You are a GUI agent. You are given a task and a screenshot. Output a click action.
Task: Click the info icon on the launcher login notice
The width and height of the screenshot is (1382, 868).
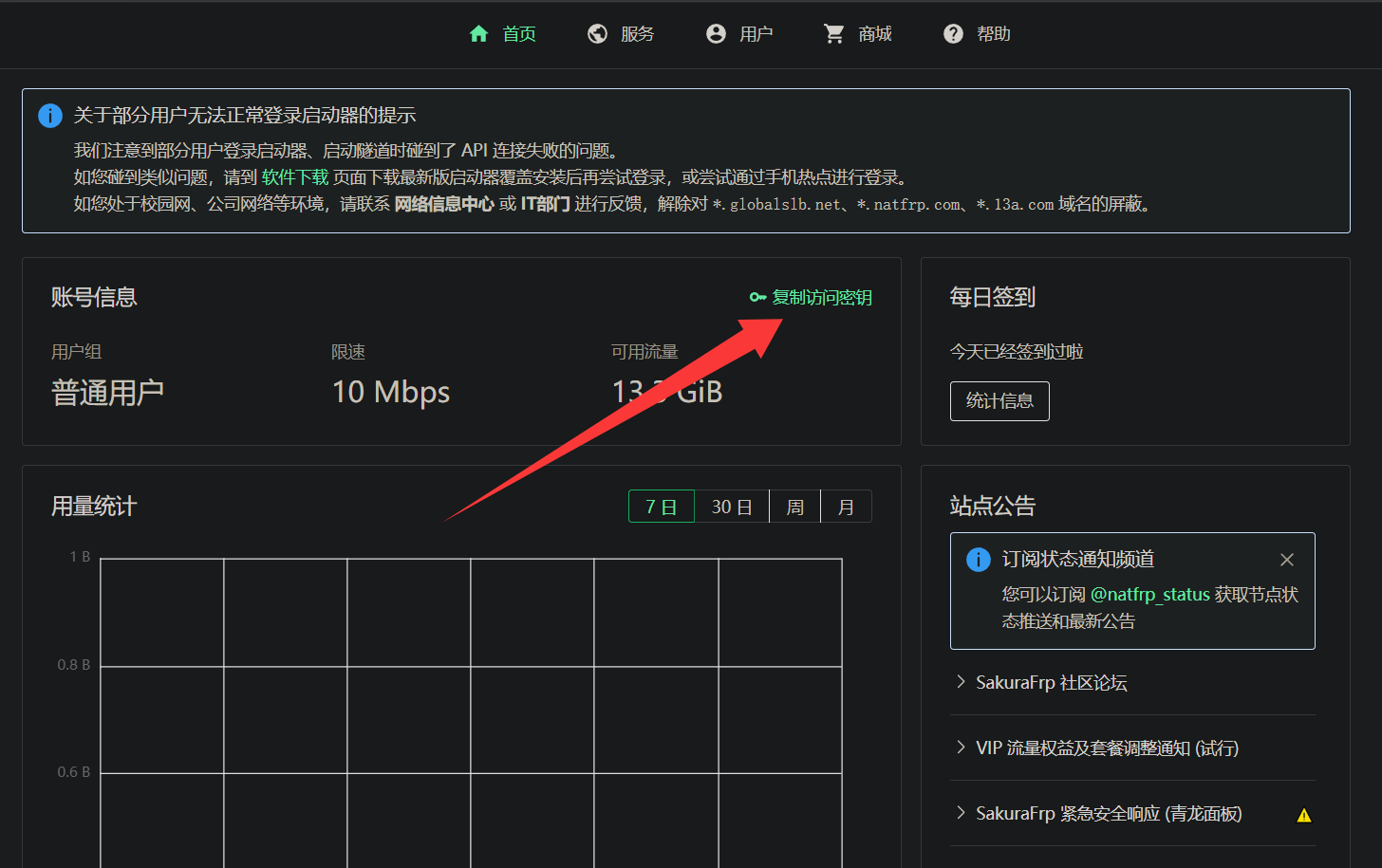coord(50,116)
